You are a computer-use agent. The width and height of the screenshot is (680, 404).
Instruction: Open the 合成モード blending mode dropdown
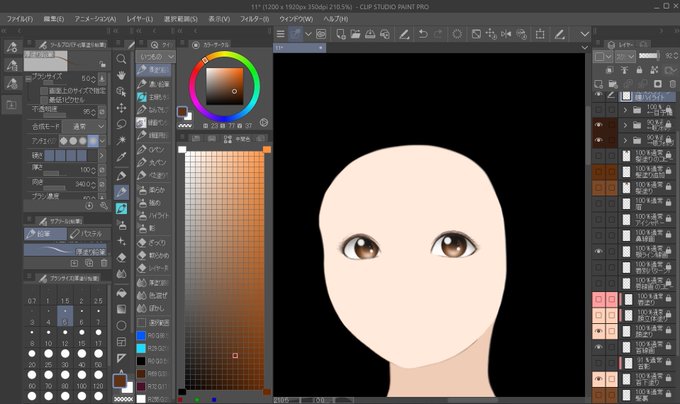pos(83,127)
